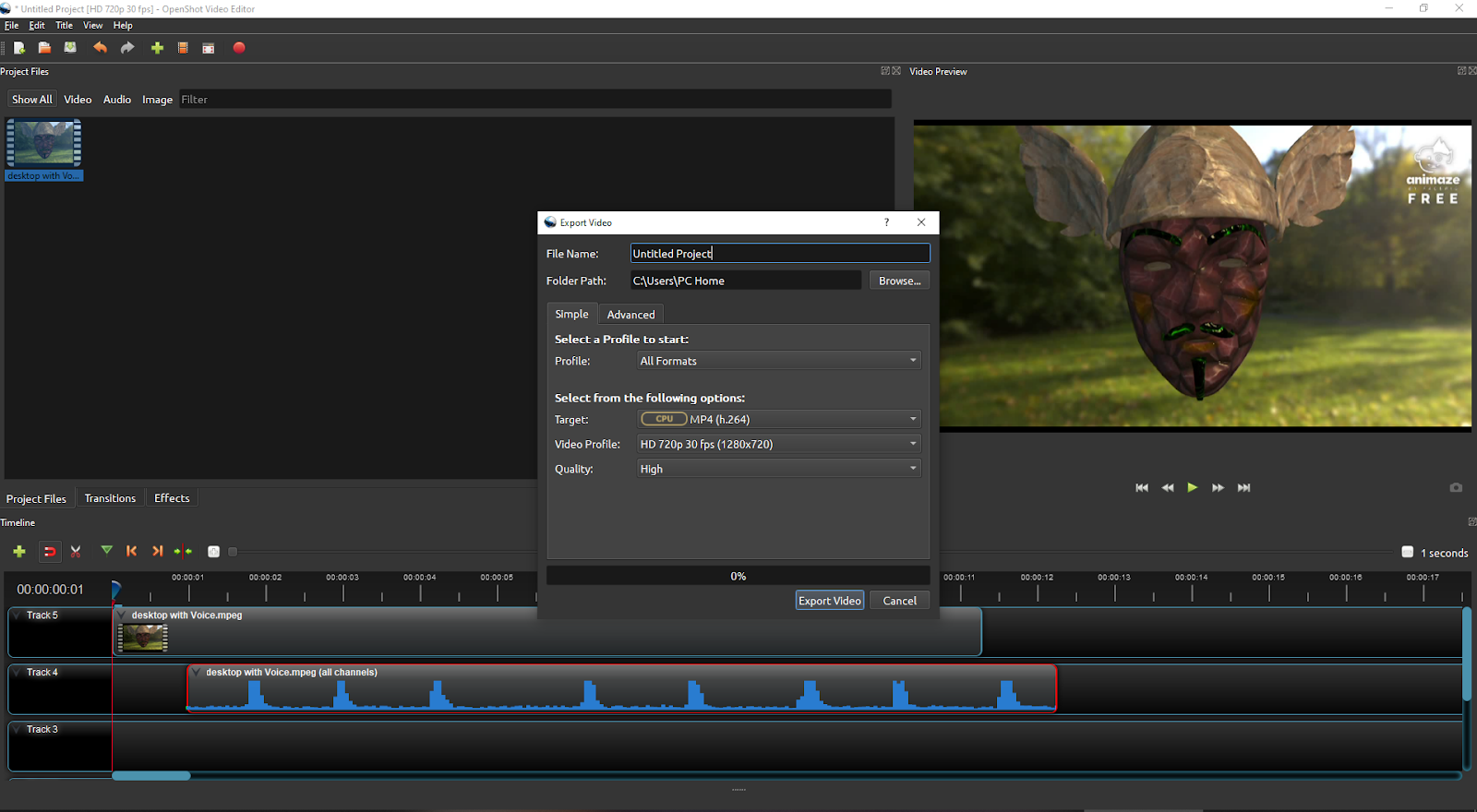Screen dimensions: 1477x812
Task: Switch to the Advanced export tab
Action: [630, 315]
